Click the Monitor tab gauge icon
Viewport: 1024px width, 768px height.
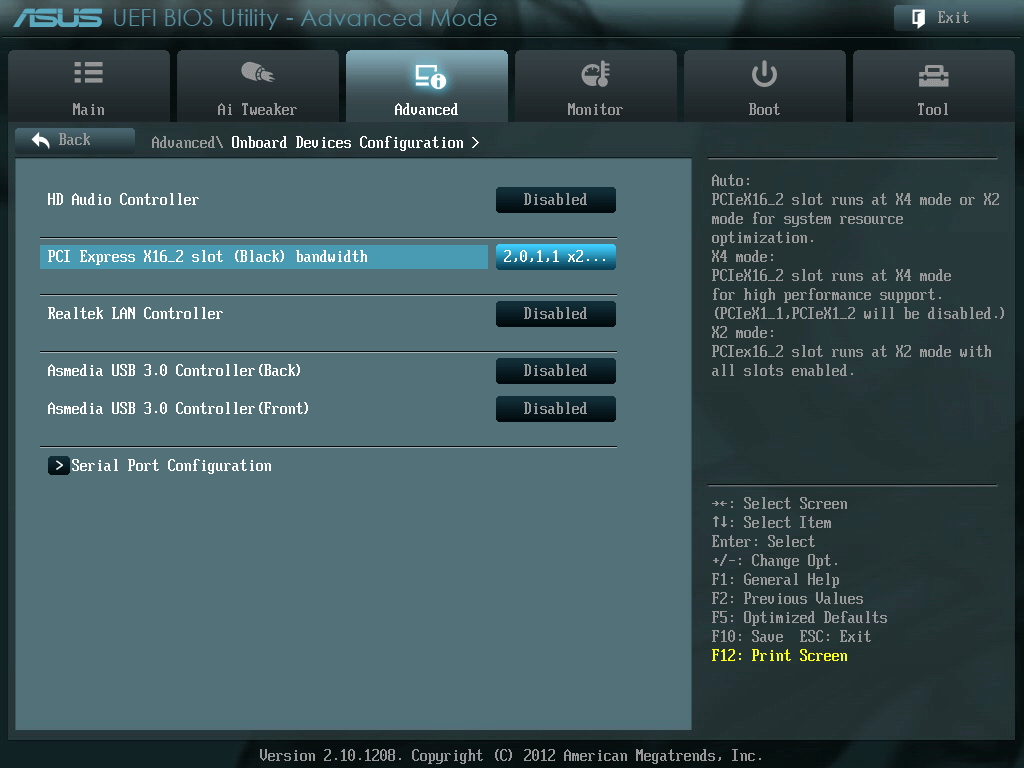(x=596, y=74)
